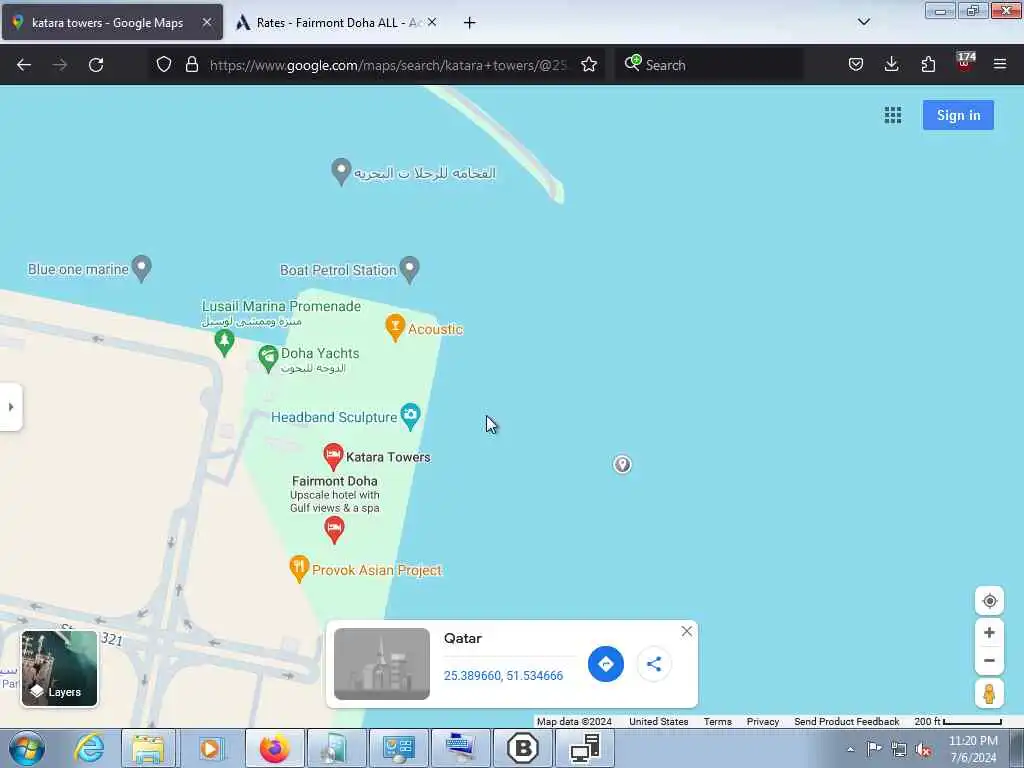Screen dimensions: 1024x768
Task: Launch Internet Explorer from the taskbar
Action: click(x=89, y=748)
